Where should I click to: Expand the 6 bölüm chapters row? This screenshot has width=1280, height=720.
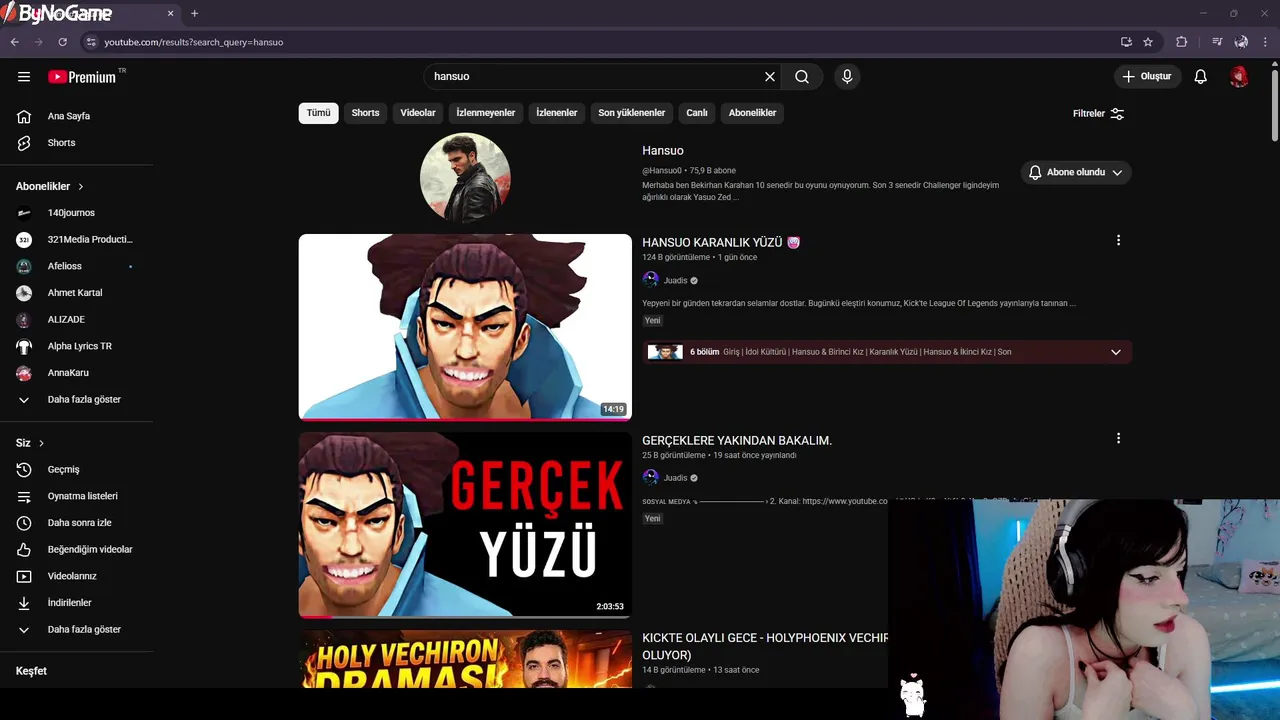click(887, 352)
